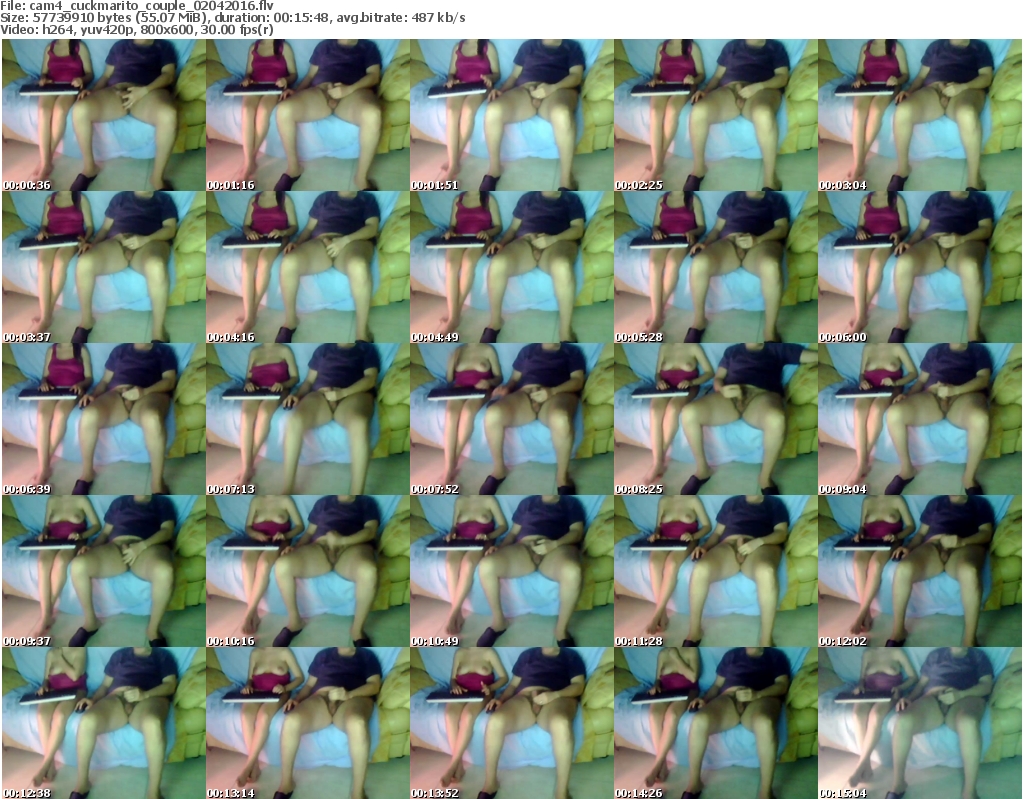Viewport: 1024px width, 799px height.
Task: Pick the frame stamped 00:13:52
Action: click(511, 723)
